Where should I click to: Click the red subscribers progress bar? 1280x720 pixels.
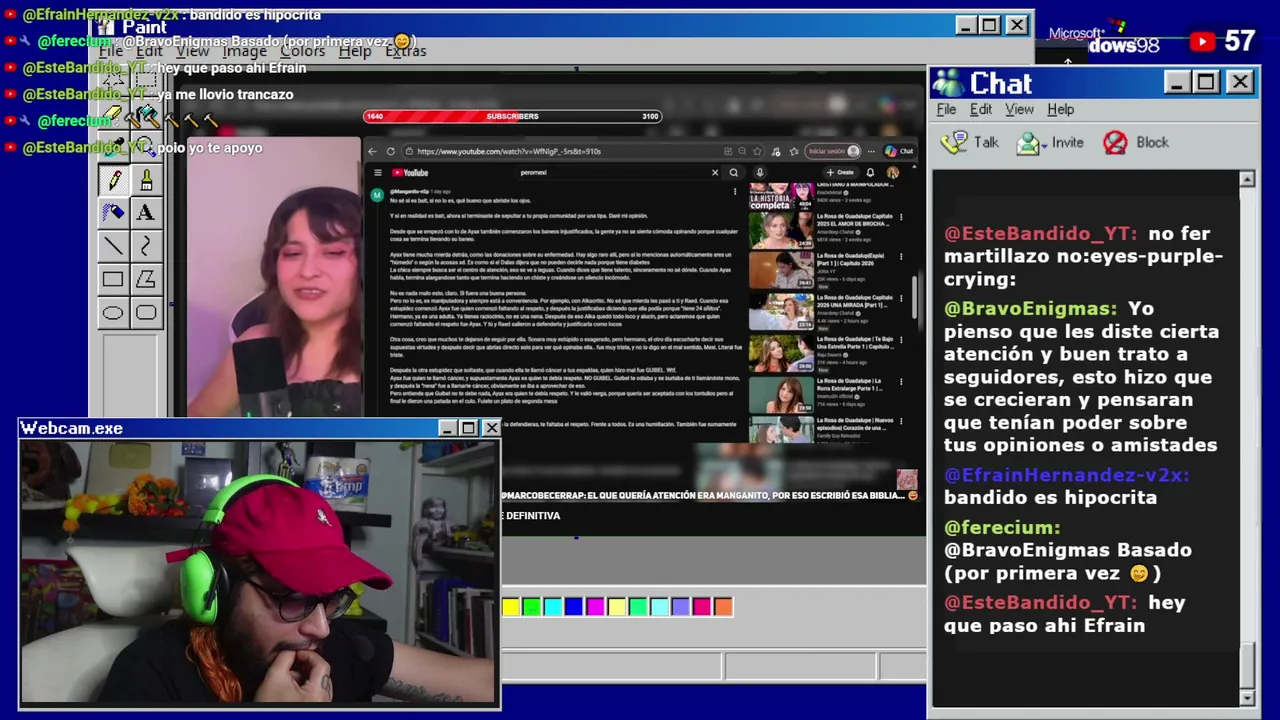(512, 116)
